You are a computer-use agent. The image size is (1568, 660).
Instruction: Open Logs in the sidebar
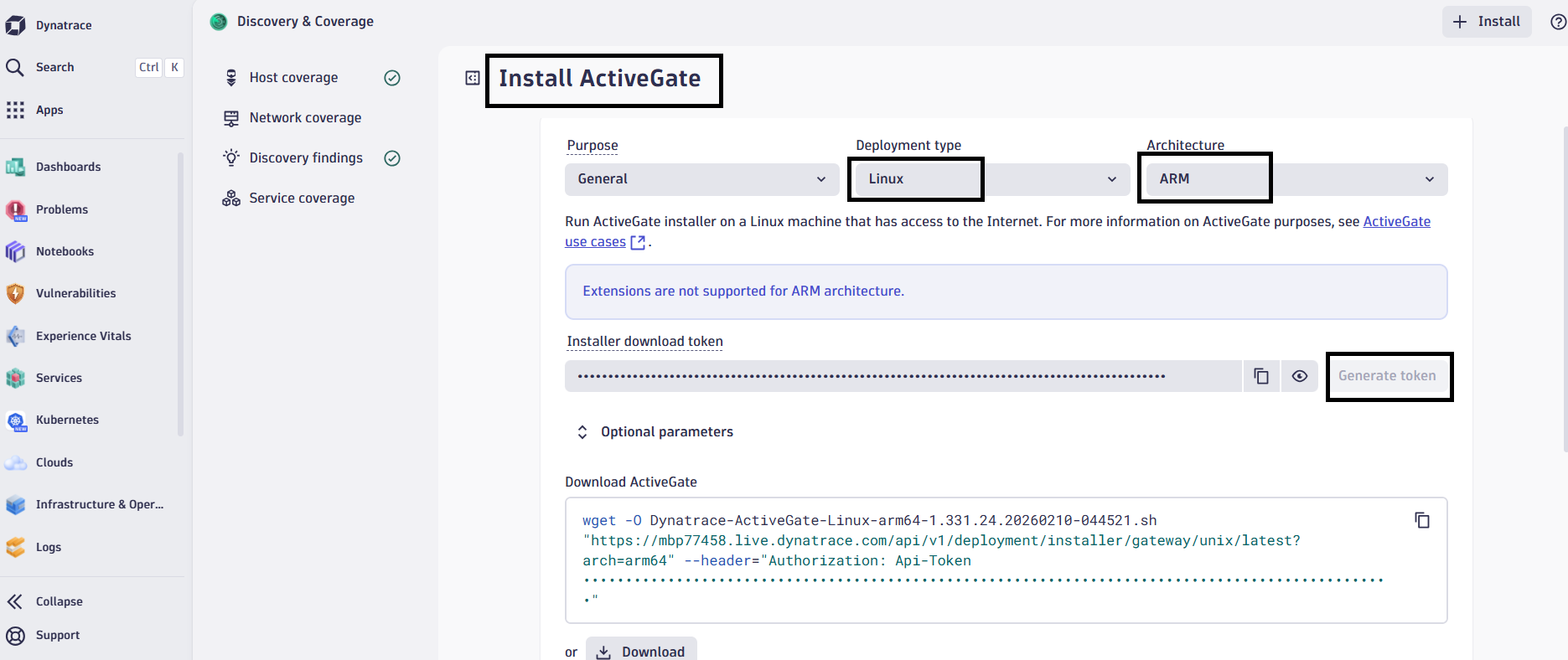[48, 547]
